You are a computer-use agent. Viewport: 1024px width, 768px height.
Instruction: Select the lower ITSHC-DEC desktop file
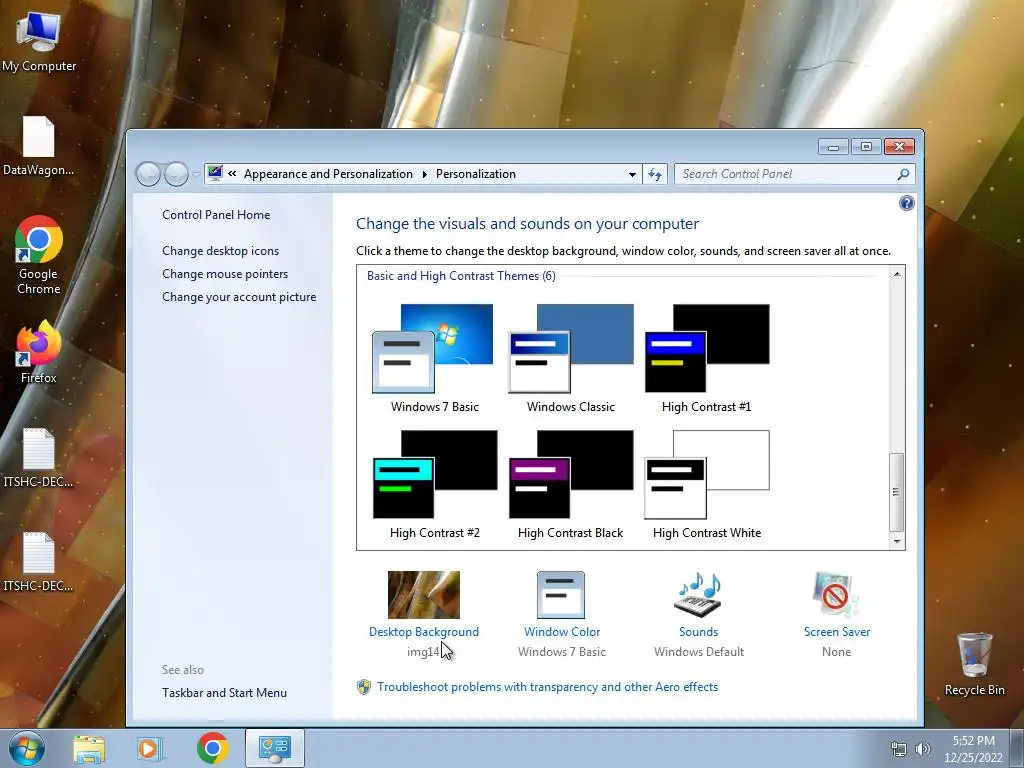(x=39, y=562)
